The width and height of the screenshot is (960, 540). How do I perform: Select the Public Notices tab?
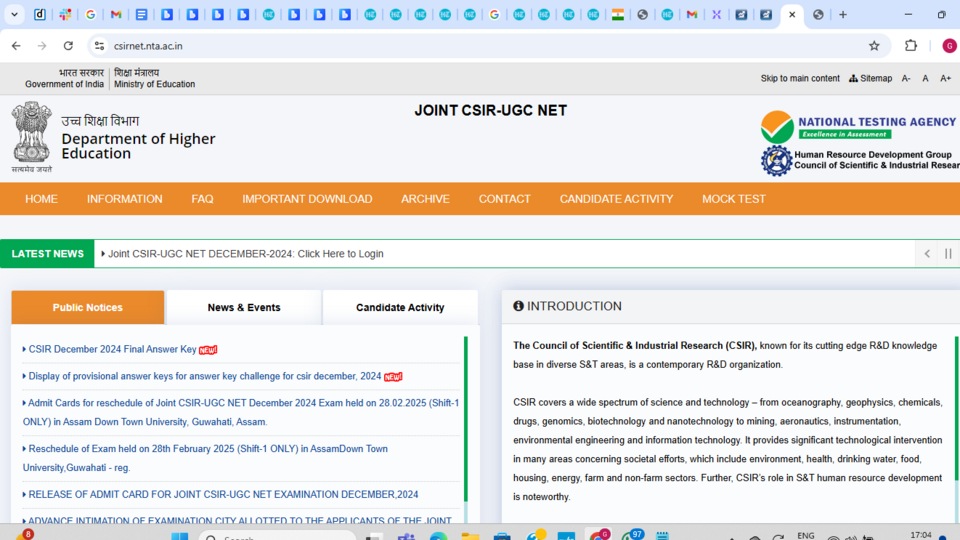[88, 307]
